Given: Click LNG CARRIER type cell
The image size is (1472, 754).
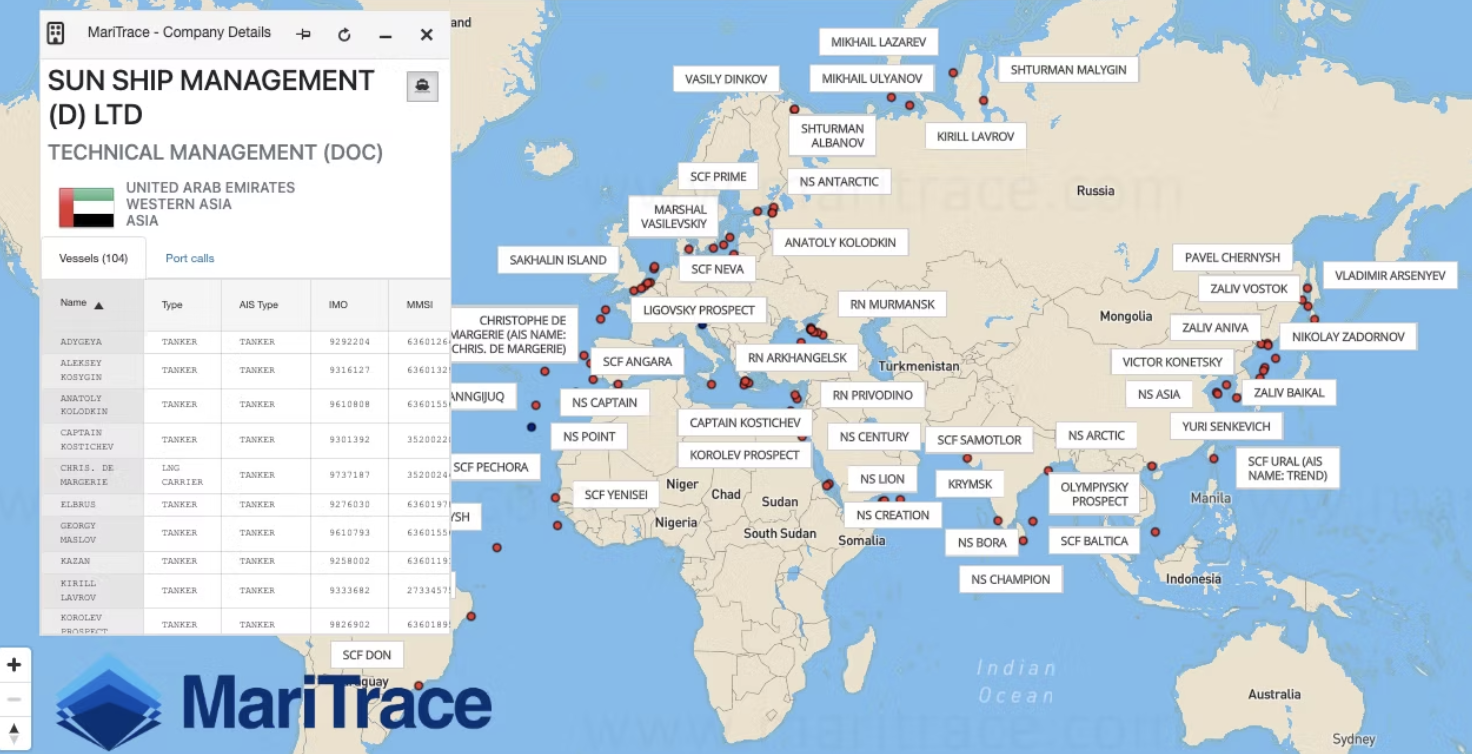Looking at the screenshot, I should [182, 475].
